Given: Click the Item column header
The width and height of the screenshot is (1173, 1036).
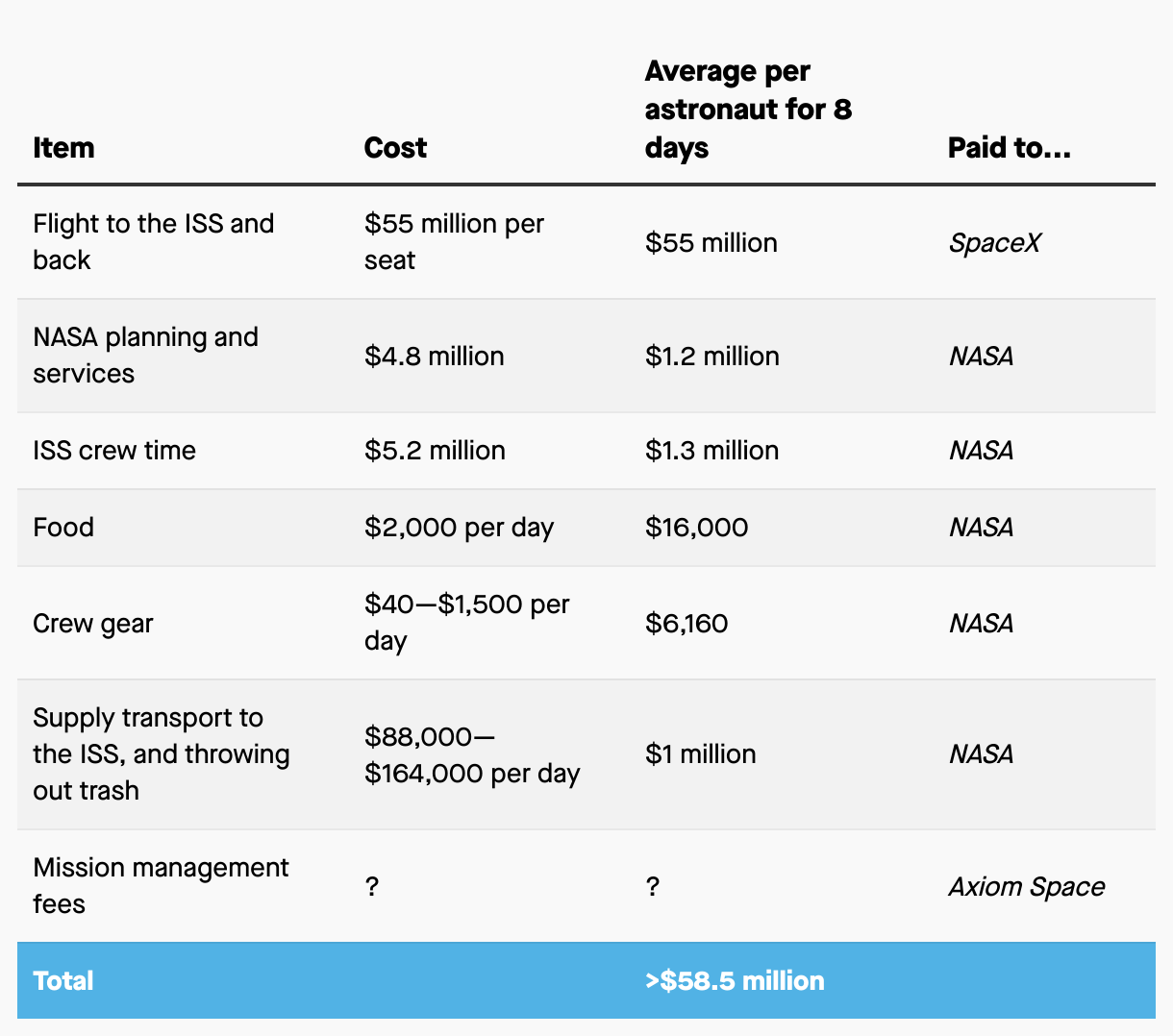Looking at the screenshot, I should 63,148.
